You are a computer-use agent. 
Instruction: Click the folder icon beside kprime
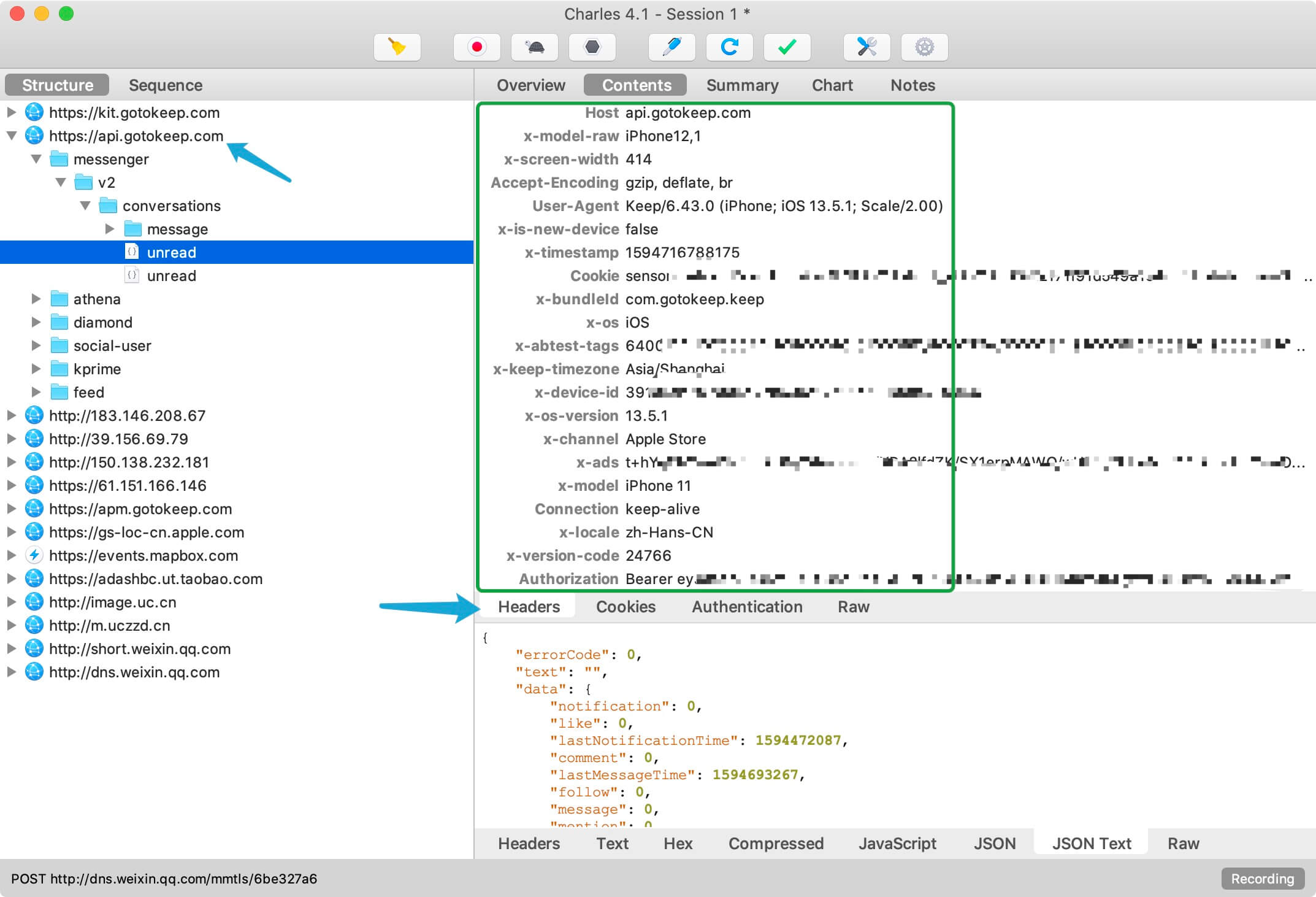[x=59, y=369]
